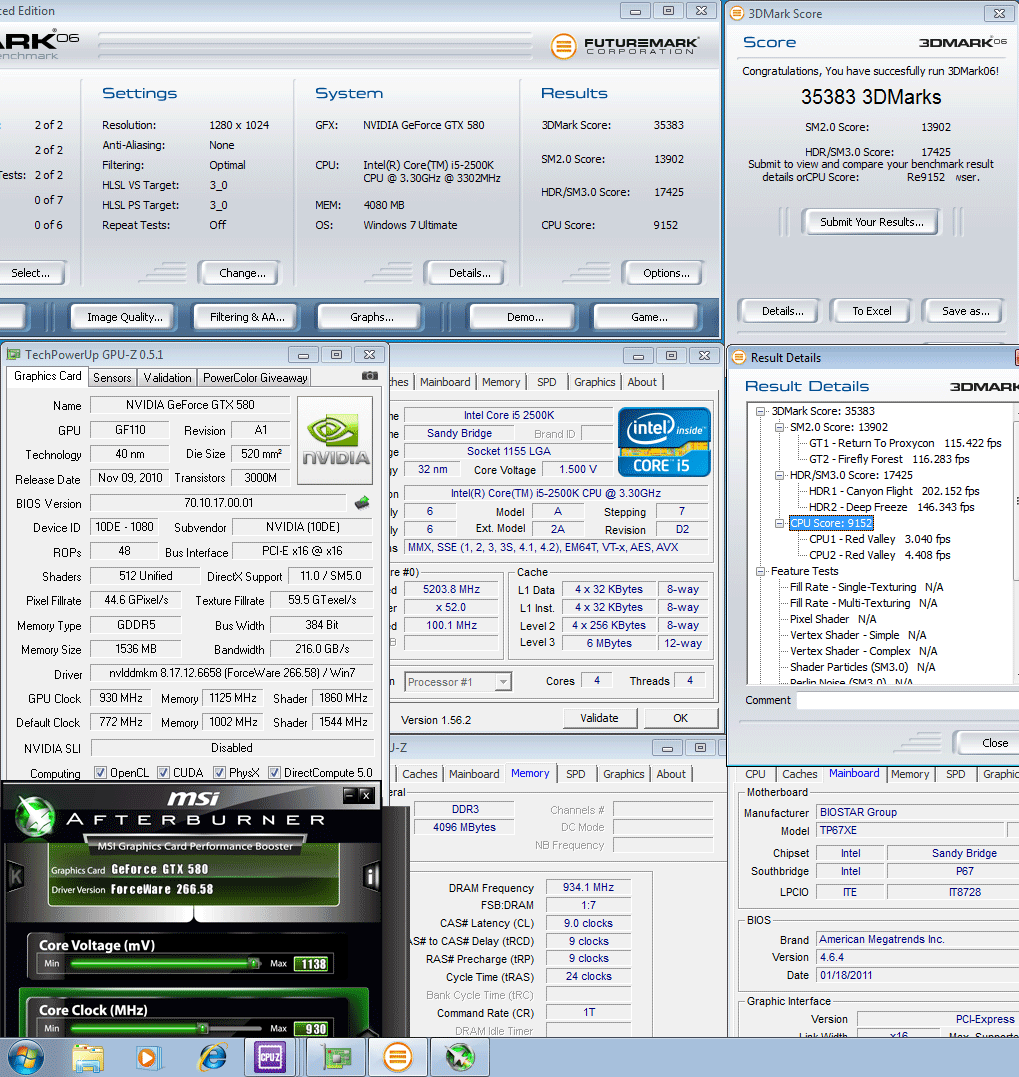Click the BIOS save chip icon in GPU-Z
The height and width of the screenshot is (1077, 1019).
point(362,503)
